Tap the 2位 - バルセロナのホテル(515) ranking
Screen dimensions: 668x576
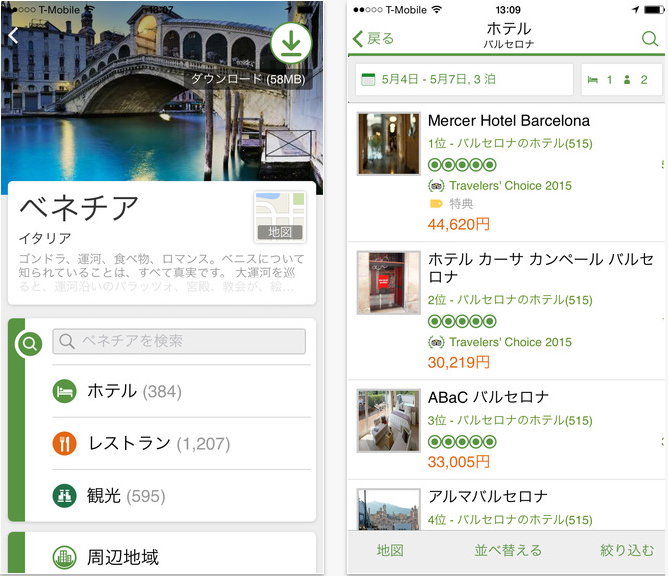coord(510,300)
